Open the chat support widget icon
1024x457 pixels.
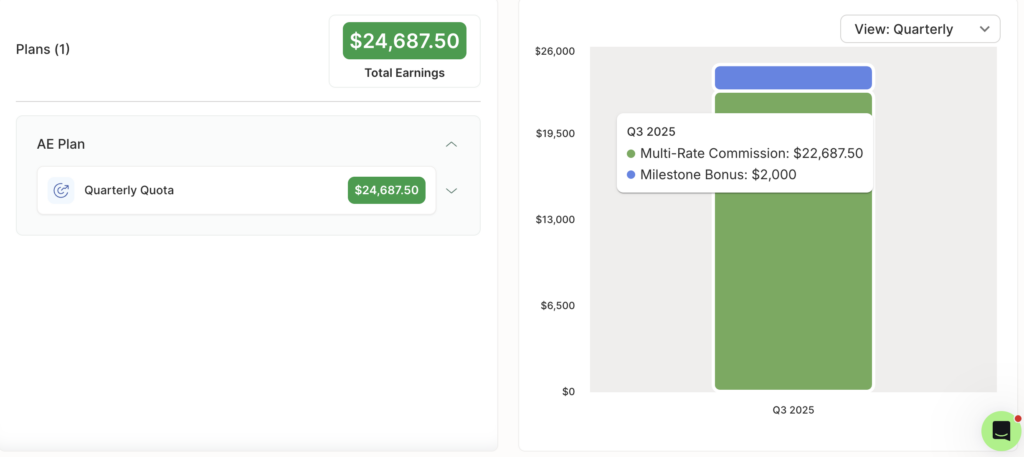coord(1001,430)
